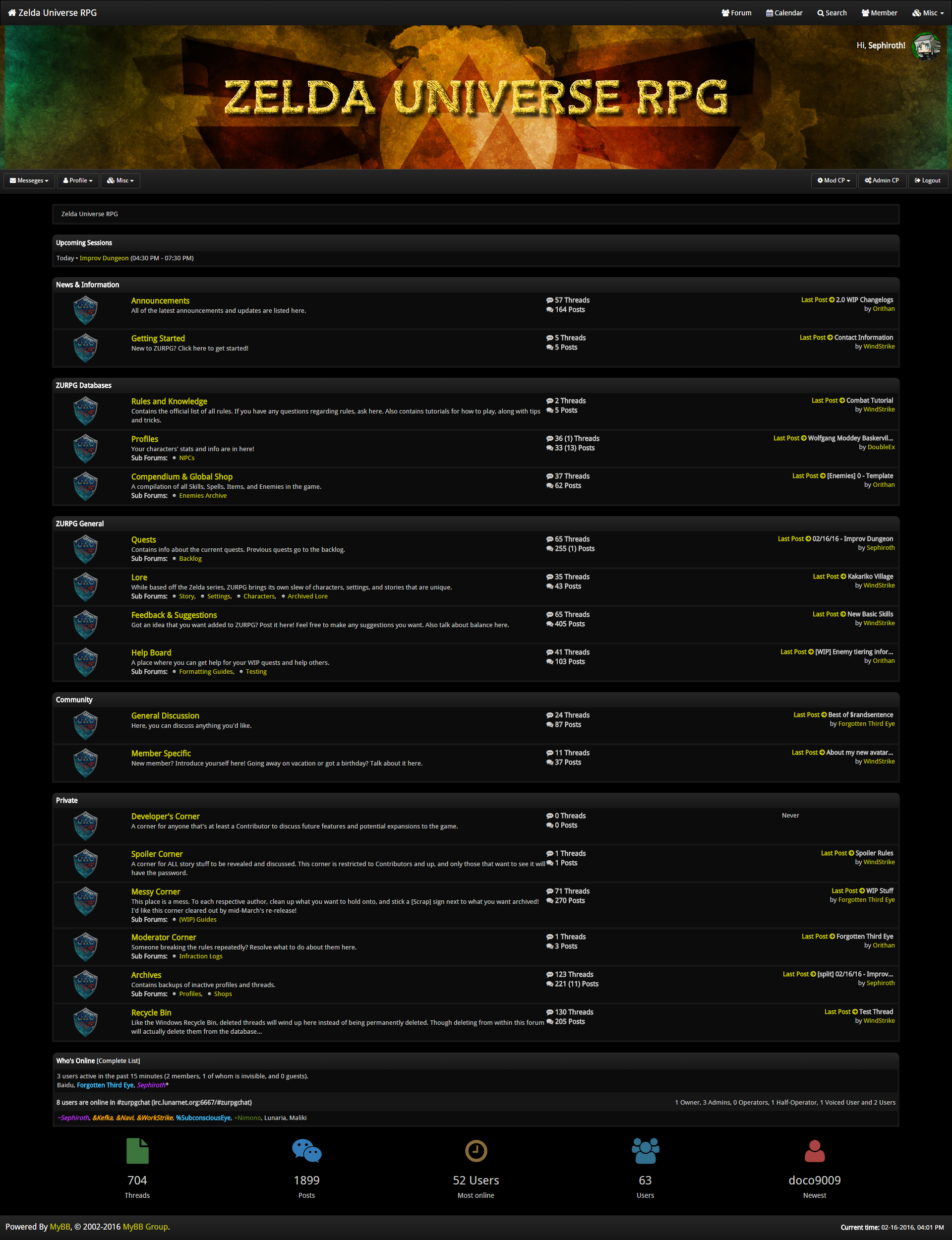Click the Recycle Bin forum shield icon
Screen dimensions: 952x1240
coord(86,1022)
